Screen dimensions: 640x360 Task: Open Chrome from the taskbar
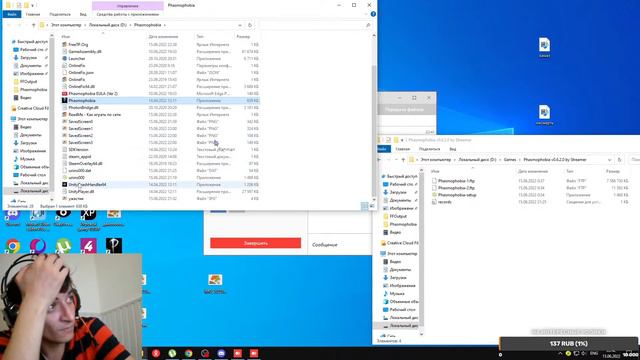[189, 353]
